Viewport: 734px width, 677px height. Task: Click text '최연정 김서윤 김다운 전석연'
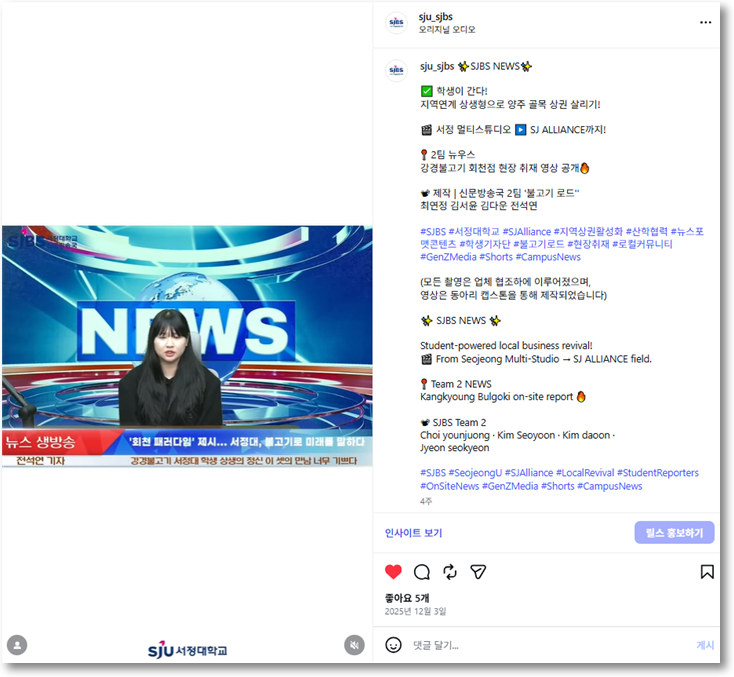tap(478, 206)
